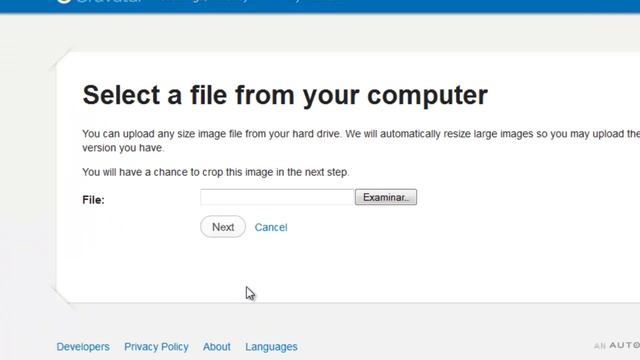Open the Languages footer link
Screen dimensions: 640x360
point(271,347)
